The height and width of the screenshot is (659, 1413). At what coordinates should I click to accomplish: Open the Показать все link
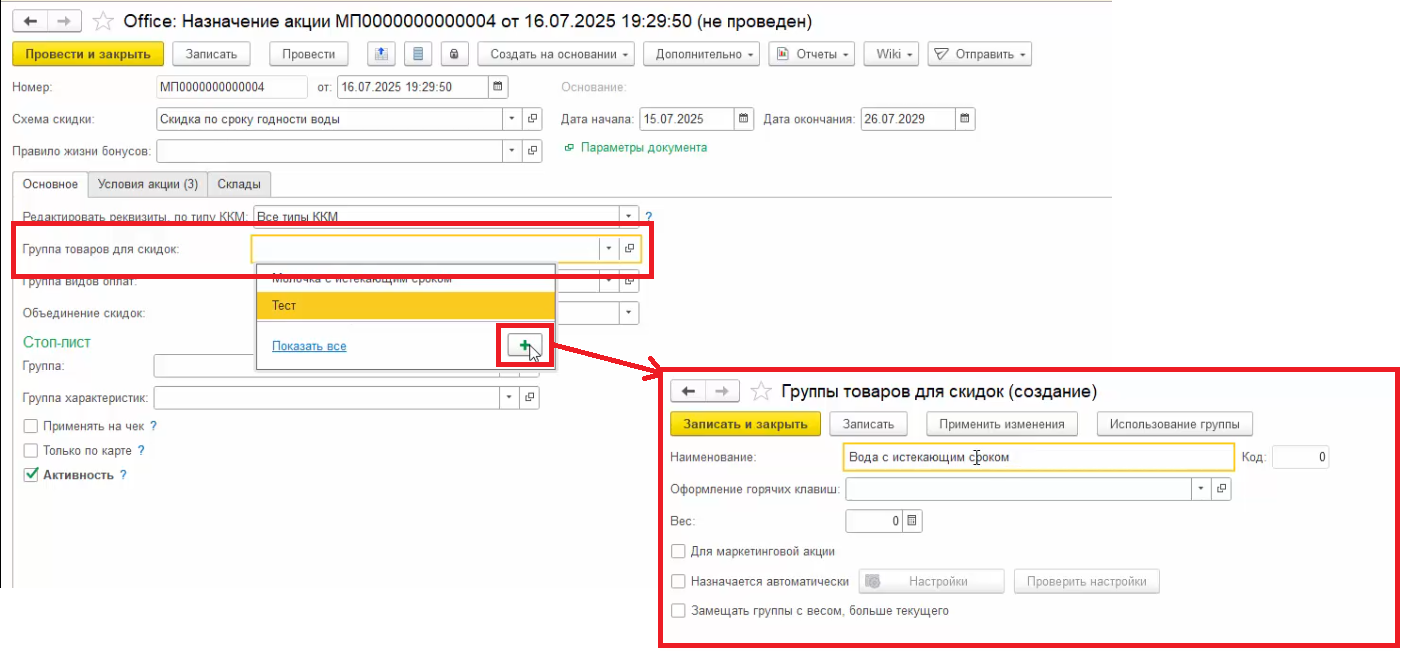coord(309,346)
